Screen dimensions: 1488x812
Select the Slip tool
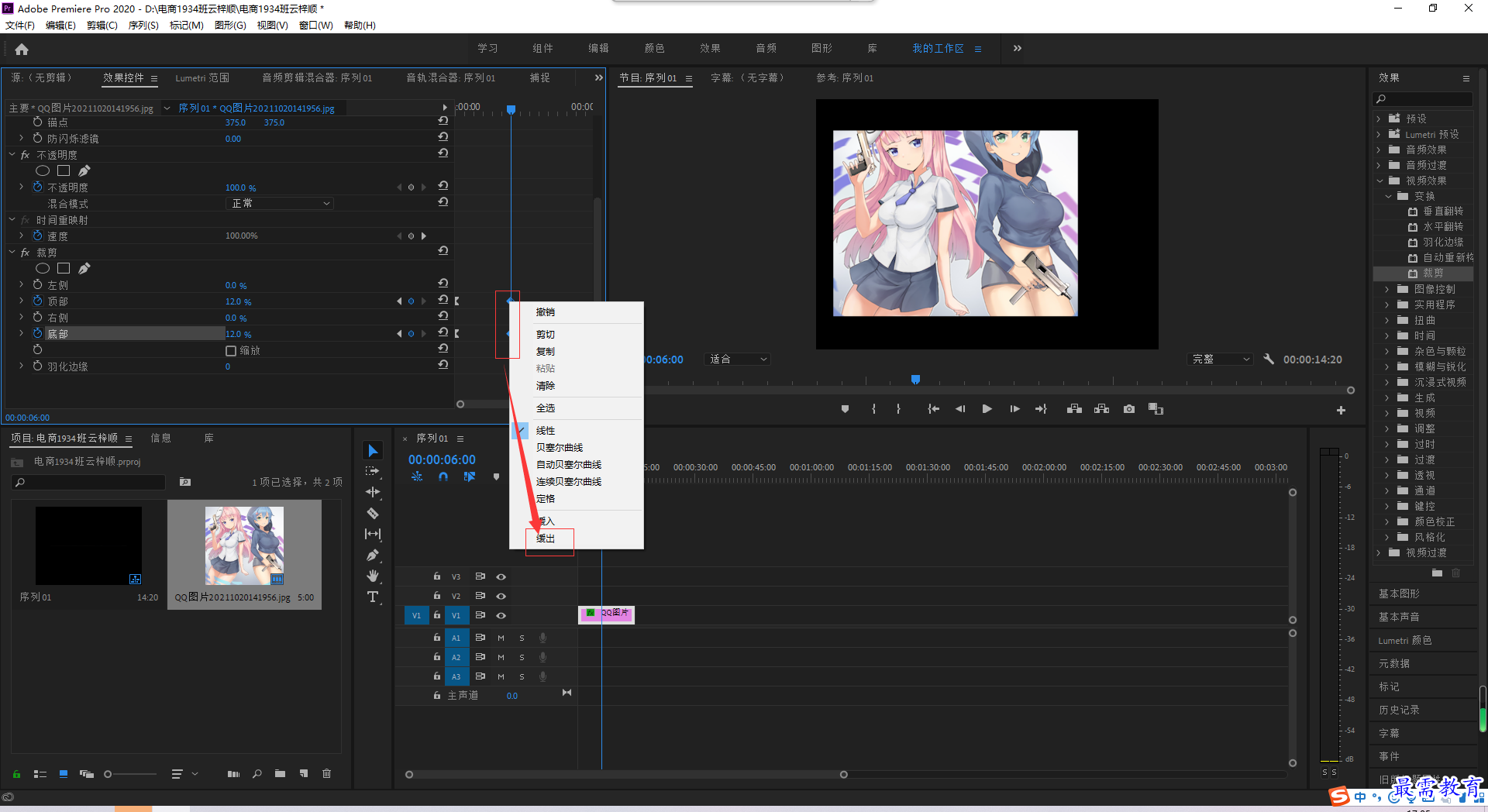point(373,534)
